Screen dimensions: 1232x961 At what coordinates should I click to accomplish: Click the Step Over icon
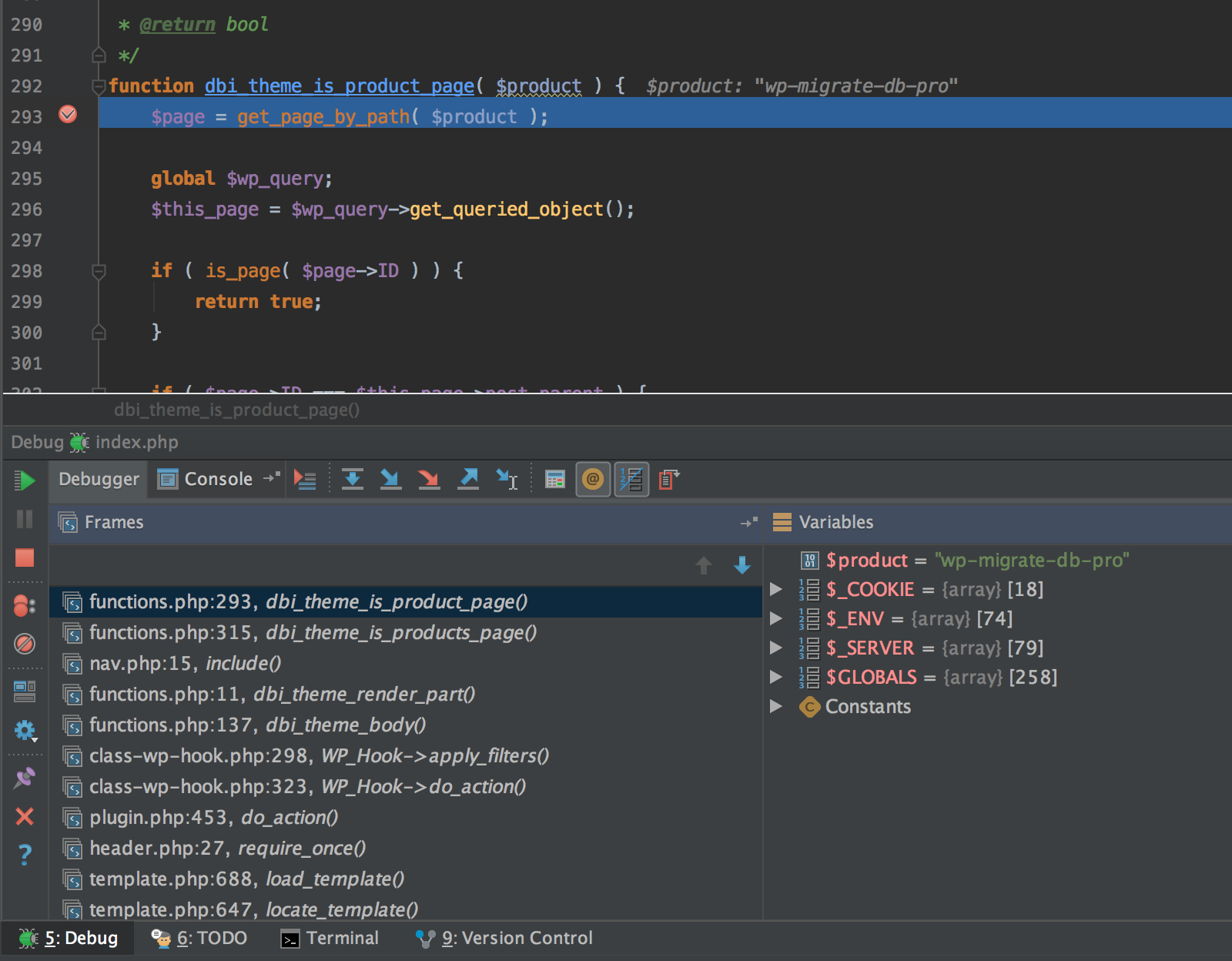[x=353, y=479]
